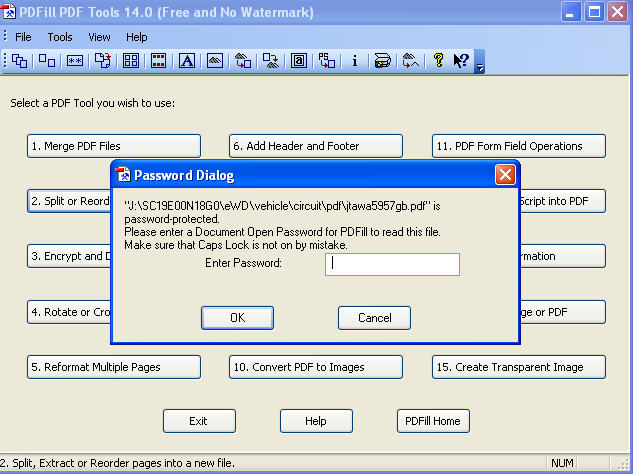Click the Scan to PDF scanner icon
This screenshot has height=474, width=633.
coord(382,61)
